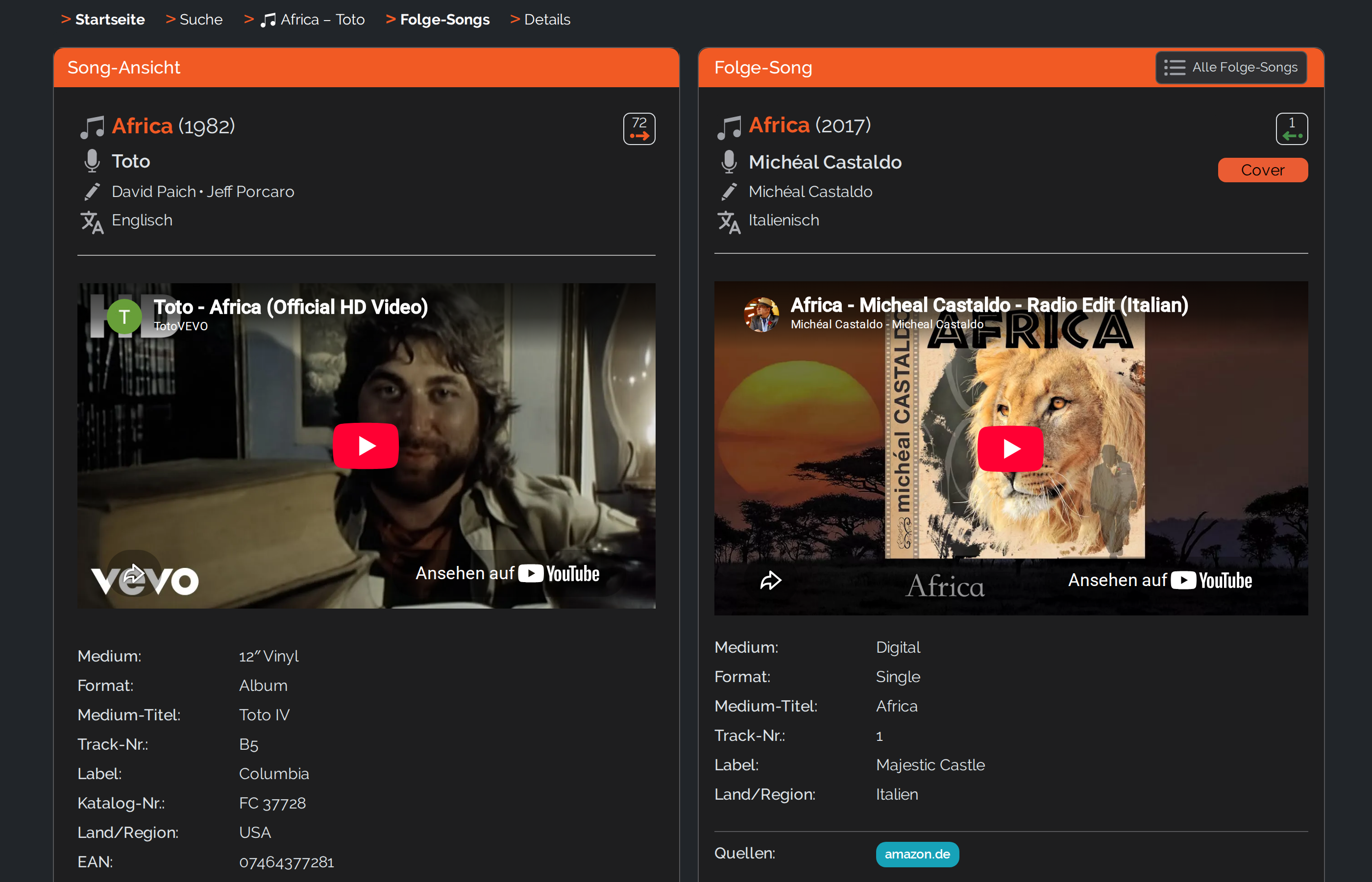Play the Micheal Castaldo Africa video
The height and width of the screenshot is (882, 1372).
[1010, 448]
